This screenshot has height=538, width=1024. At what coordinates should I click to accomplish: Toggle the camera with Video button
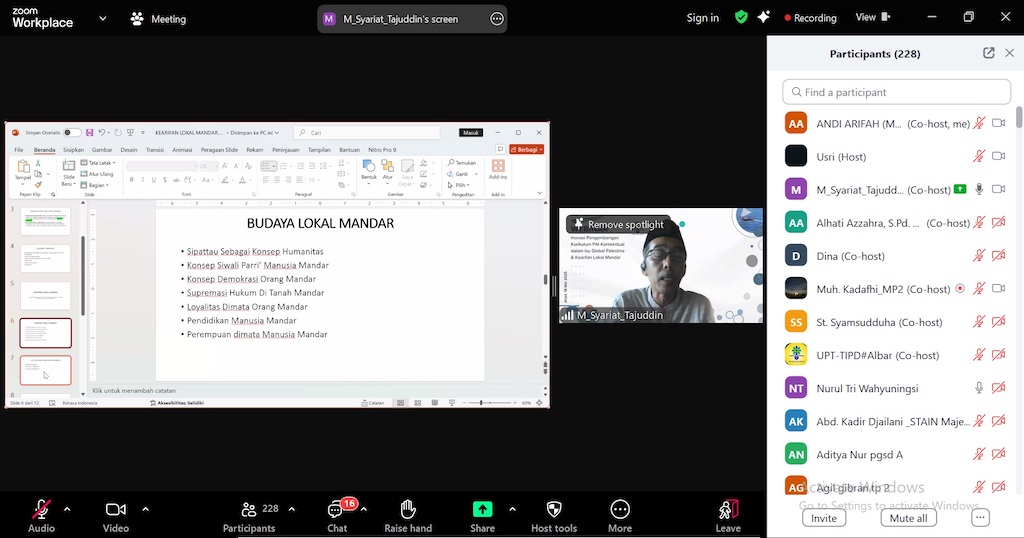click(116, 510)
